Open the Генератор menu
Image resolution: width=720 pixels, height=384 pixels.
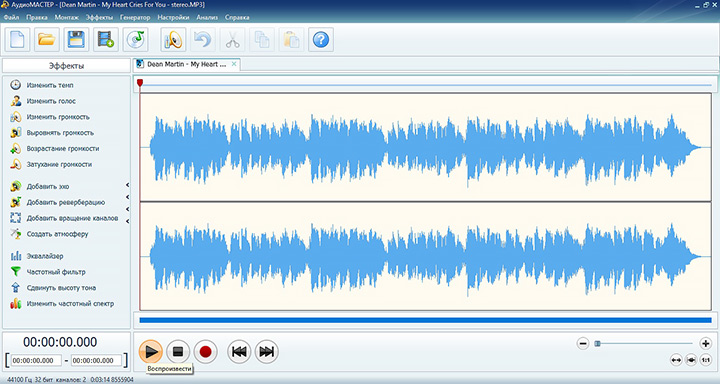(x=135, y=17)
